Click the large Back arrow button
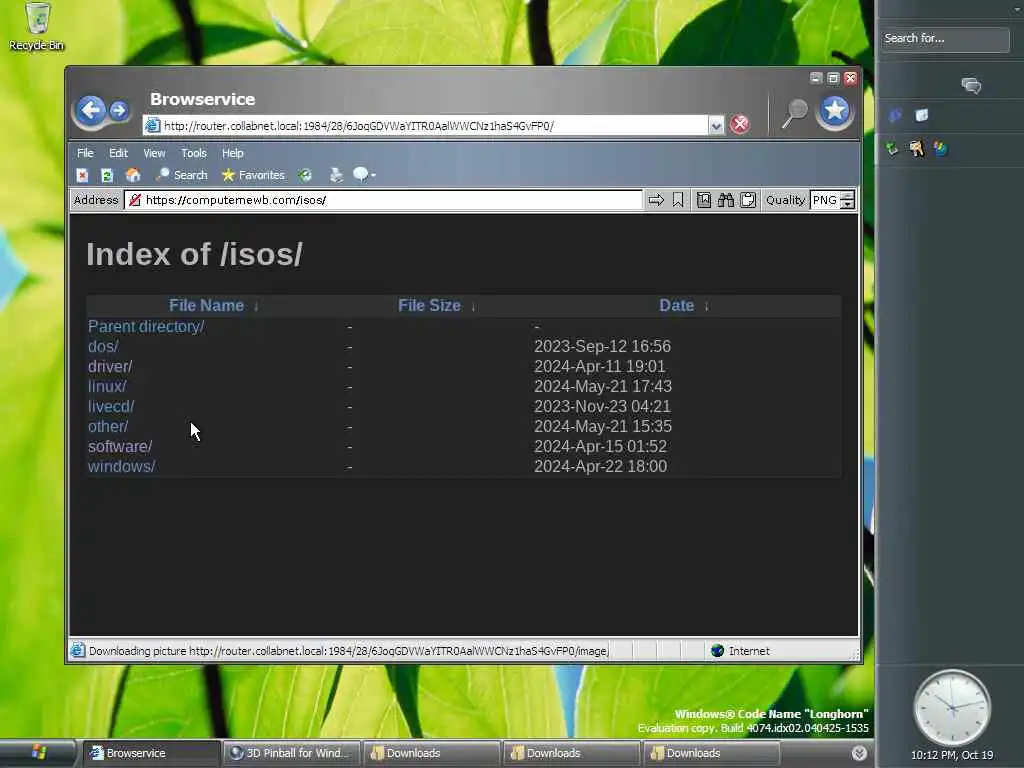Image resolution: width=1024 pixels, height=768 pixels. [x=90, y=110]
